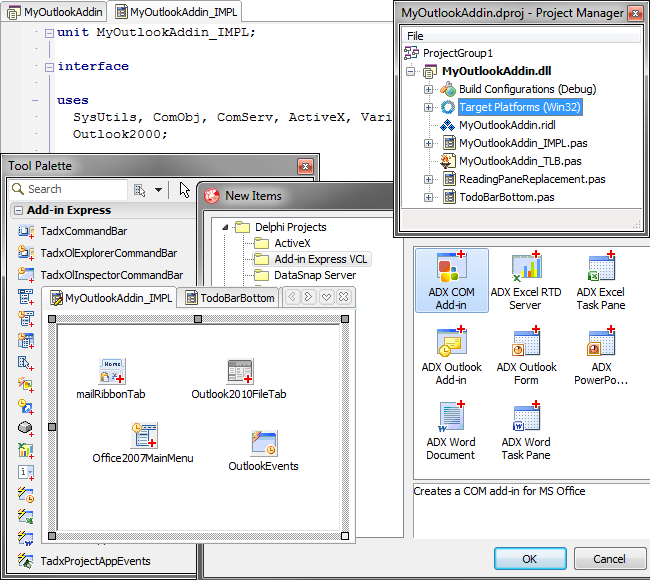Click designer next tab arrow button
Image resolution: width=650 pixels, height=580 pixels.
click(x=309, y=297)
